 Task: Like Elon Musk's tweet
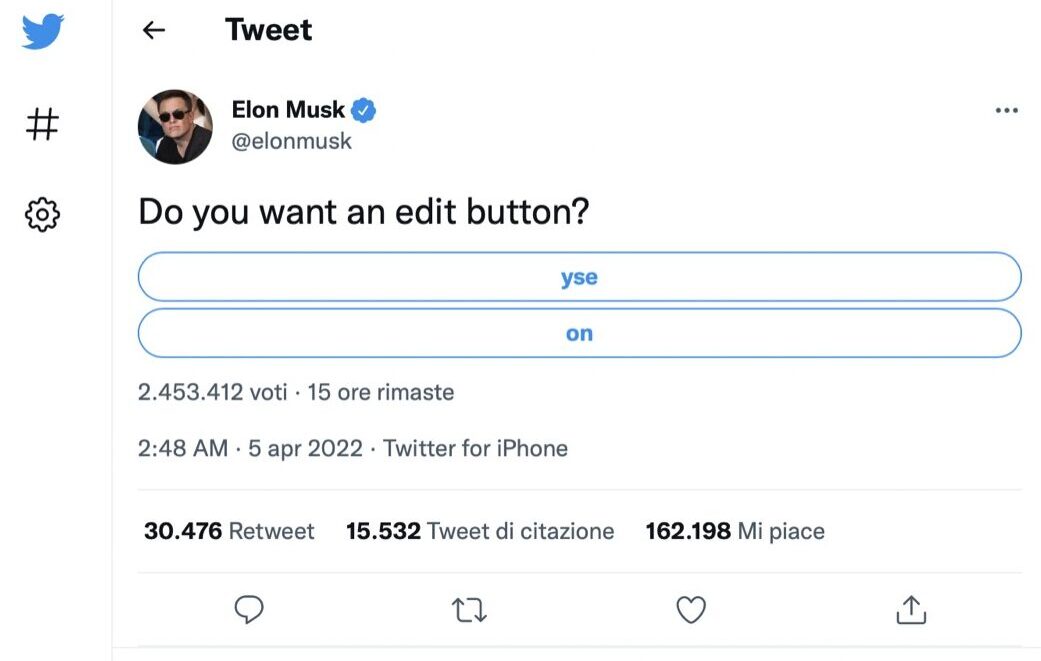tap(690, 609)
